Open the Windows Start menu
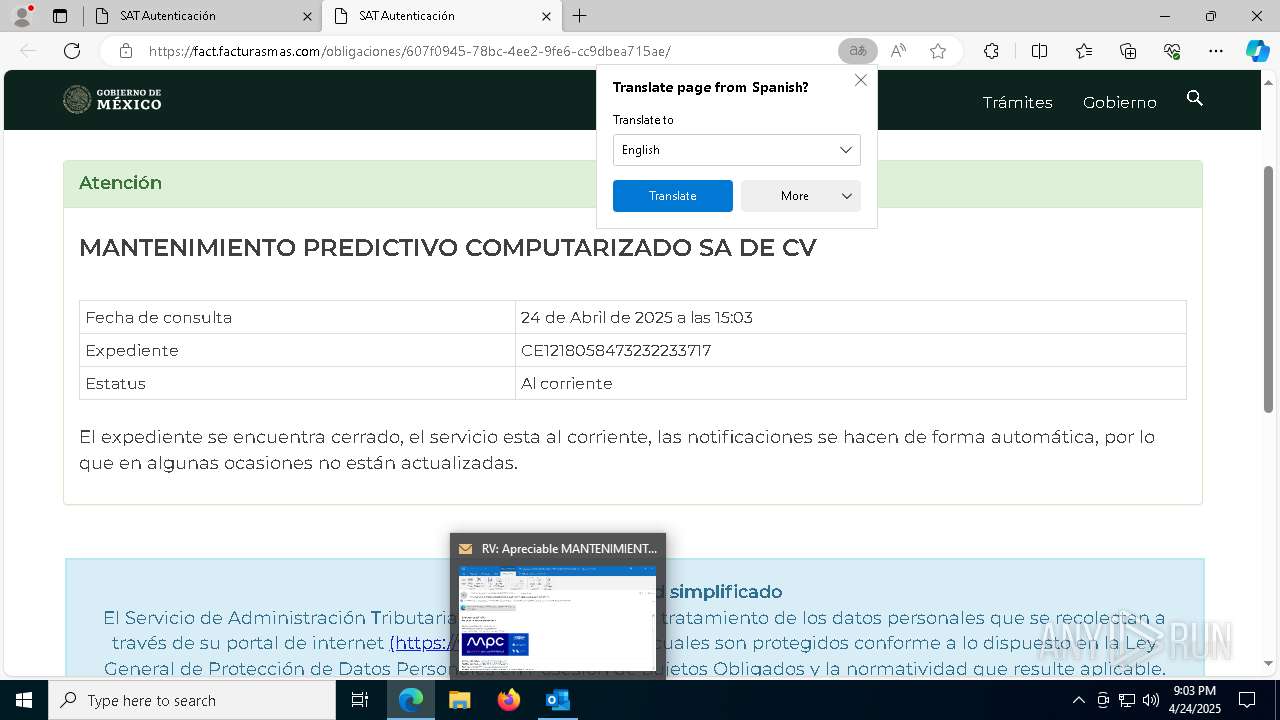Image resolution: width=1280 pixels, height=720 pixels. [x=24, y=700]
